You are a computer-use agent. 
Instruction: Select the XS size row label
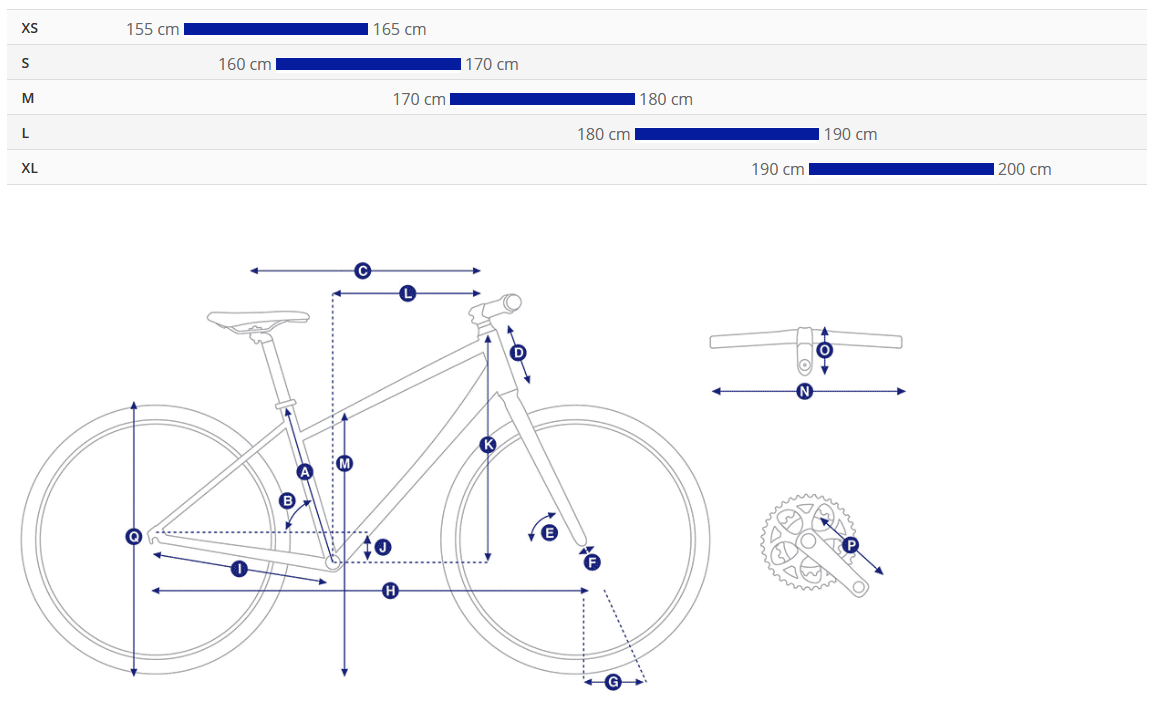click(x=30, y=29)
